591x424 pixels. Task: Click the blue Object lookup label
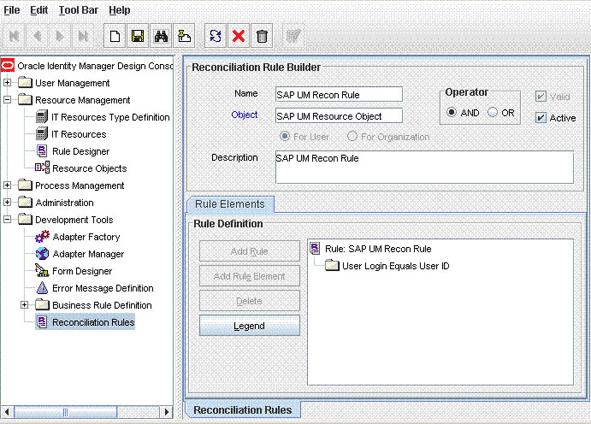click(x=245, y=115)
